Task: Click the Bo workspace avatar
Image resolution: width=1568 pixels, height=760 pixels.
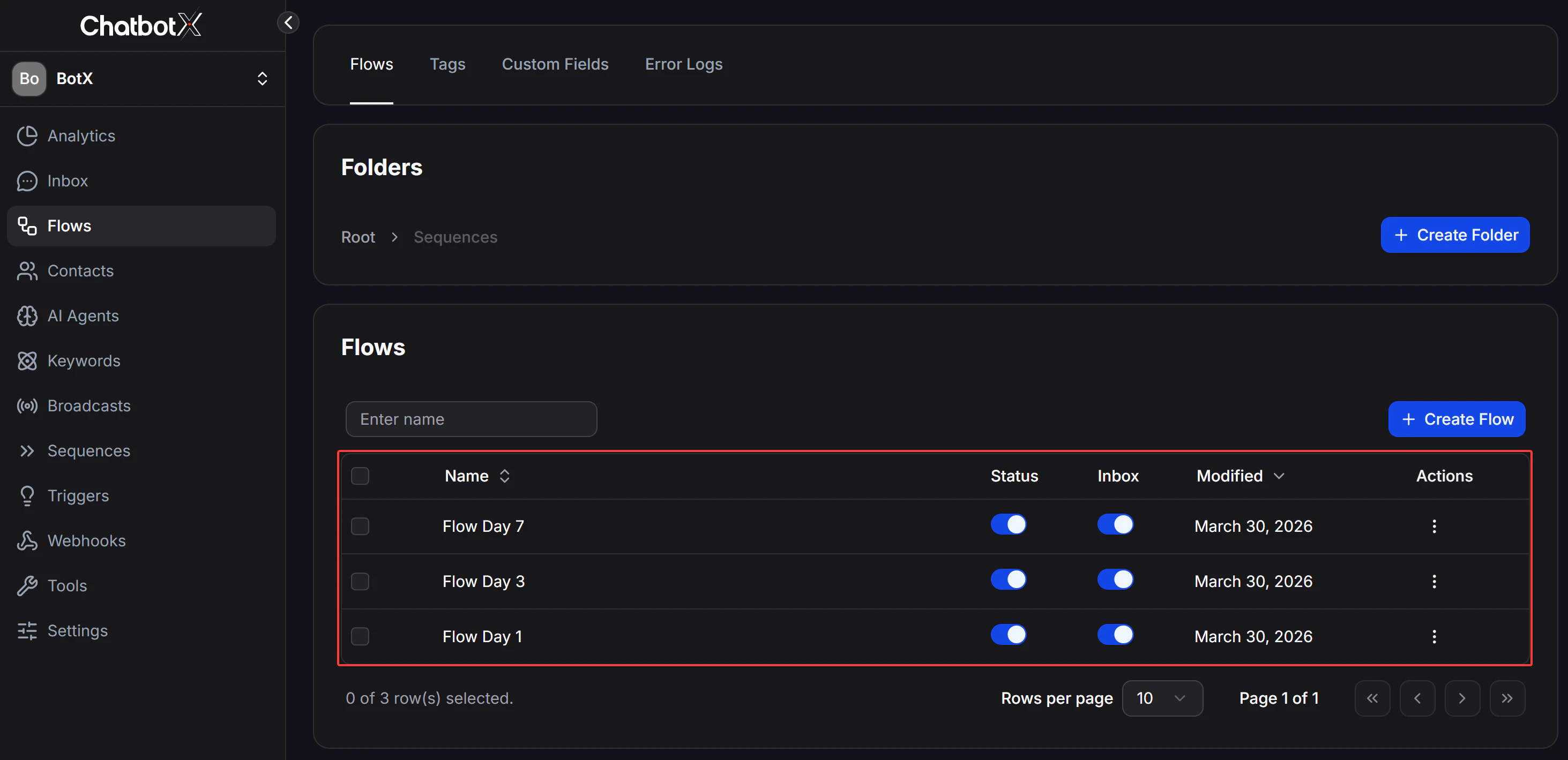Action: 29,79
